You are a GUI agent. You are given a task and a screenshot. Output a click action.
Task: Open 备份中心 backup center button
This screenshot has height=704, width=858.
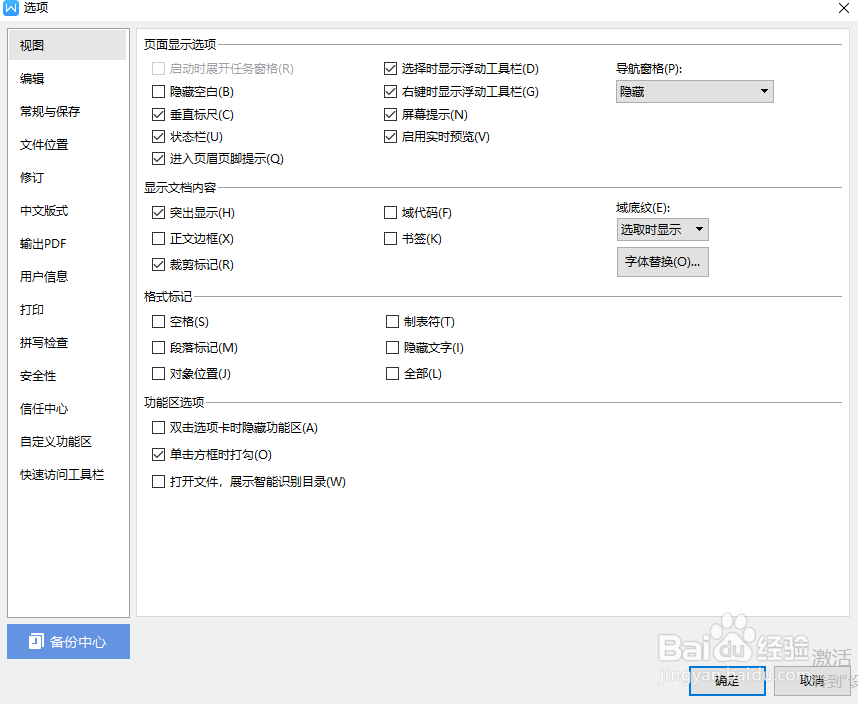[x=68, y=642]
